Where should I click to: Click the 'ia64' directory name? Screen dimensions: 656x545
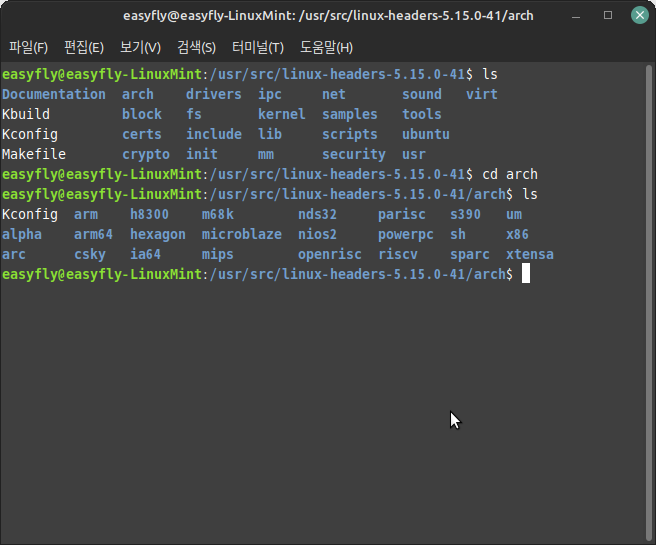(146, 254)
